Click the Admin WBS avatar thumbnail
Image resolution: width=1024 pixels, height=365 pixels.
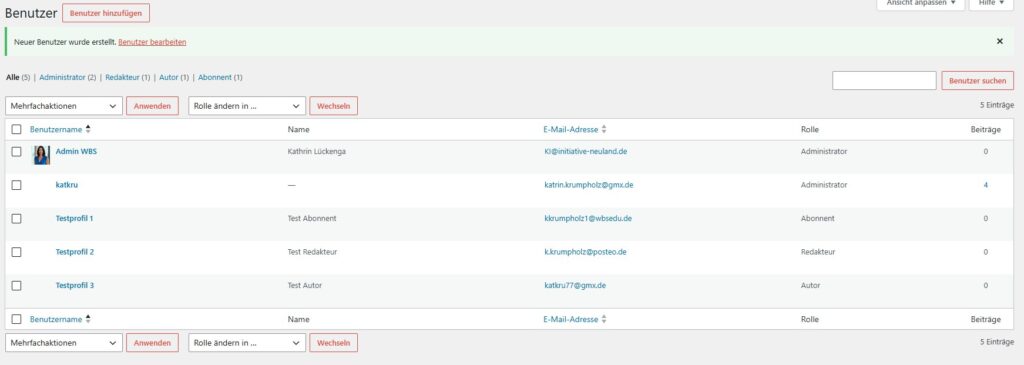pos(42,155)
